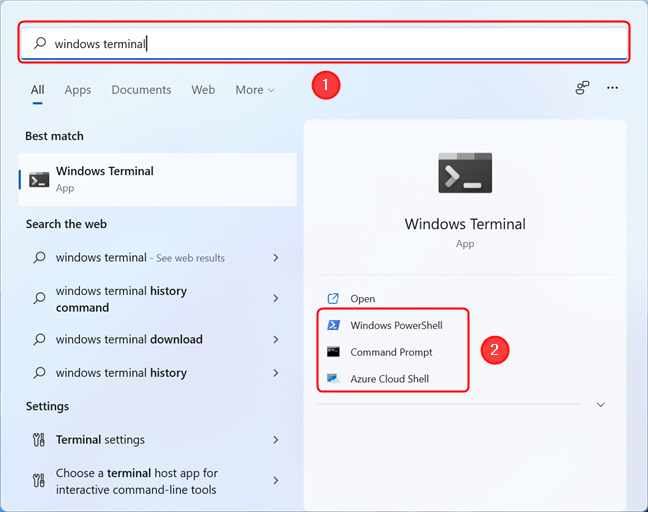The width and height of the screenshot is (648, 512).
Task: Open the More filter dropdown
Action: click(x=255, y=90)
